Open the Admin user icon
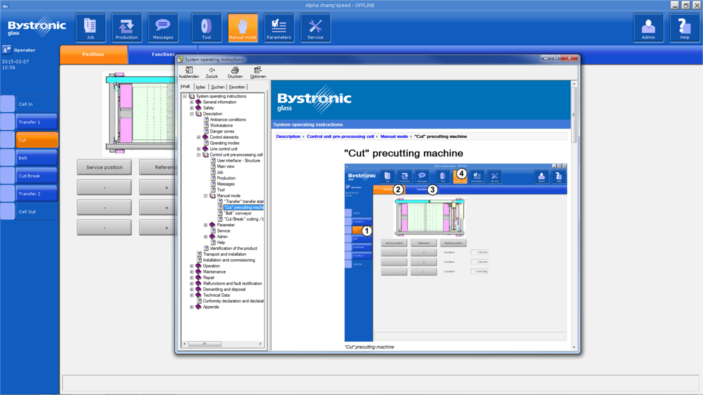 tap(648, 28)
